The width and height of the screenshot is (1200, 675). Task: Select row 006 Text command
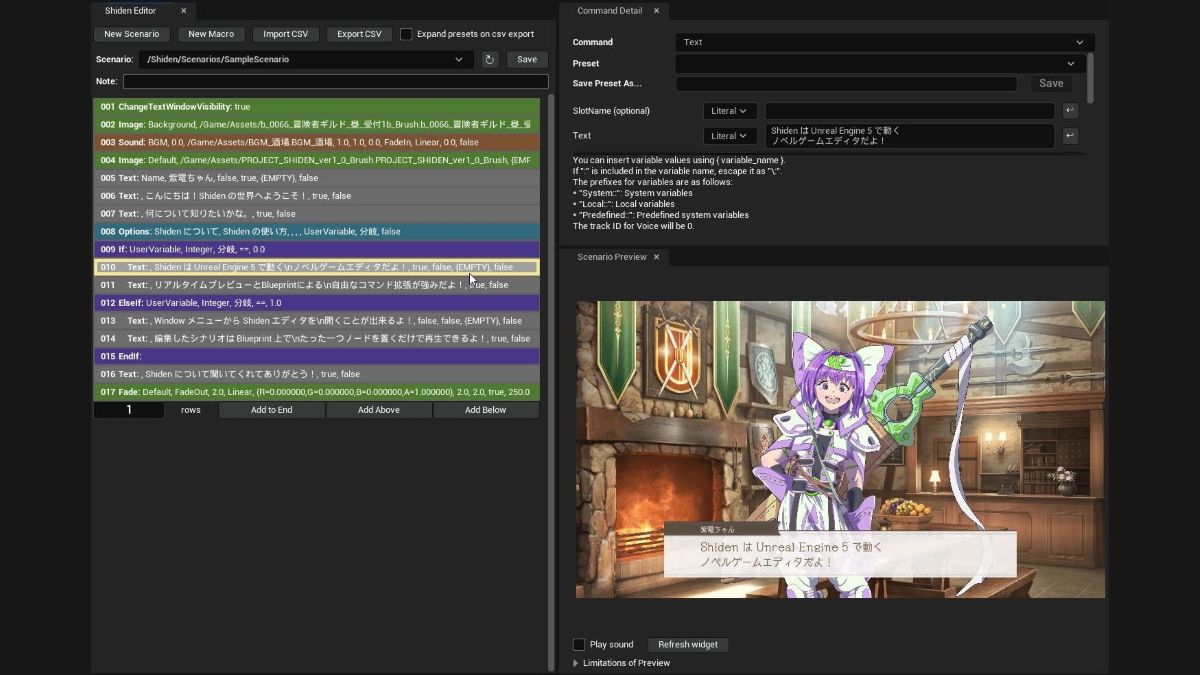(x=317, y=196)
